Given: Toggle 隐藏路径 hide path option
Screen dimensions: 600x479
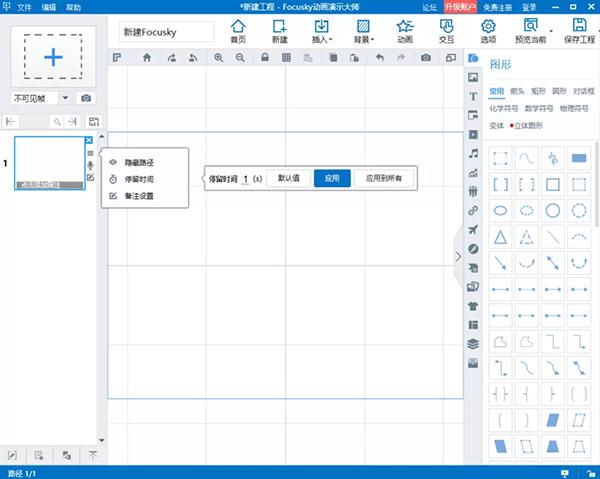Looking at the screenshot, I should click(x=139, y=162).
